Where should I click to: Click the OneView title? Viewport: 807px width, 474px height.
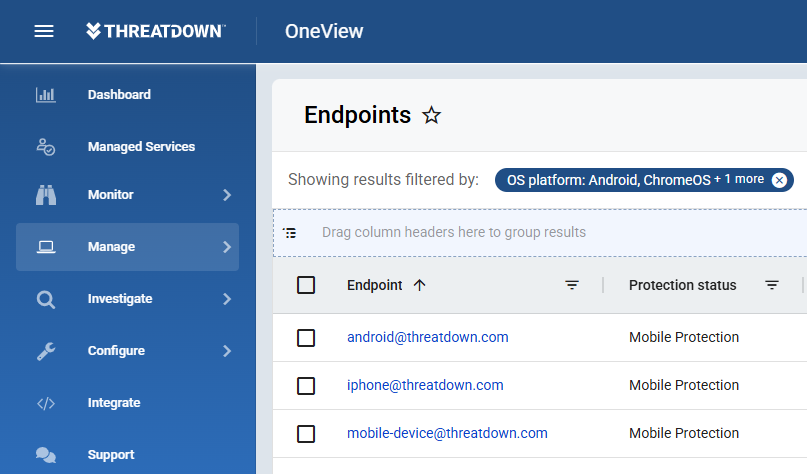(324, 31)
